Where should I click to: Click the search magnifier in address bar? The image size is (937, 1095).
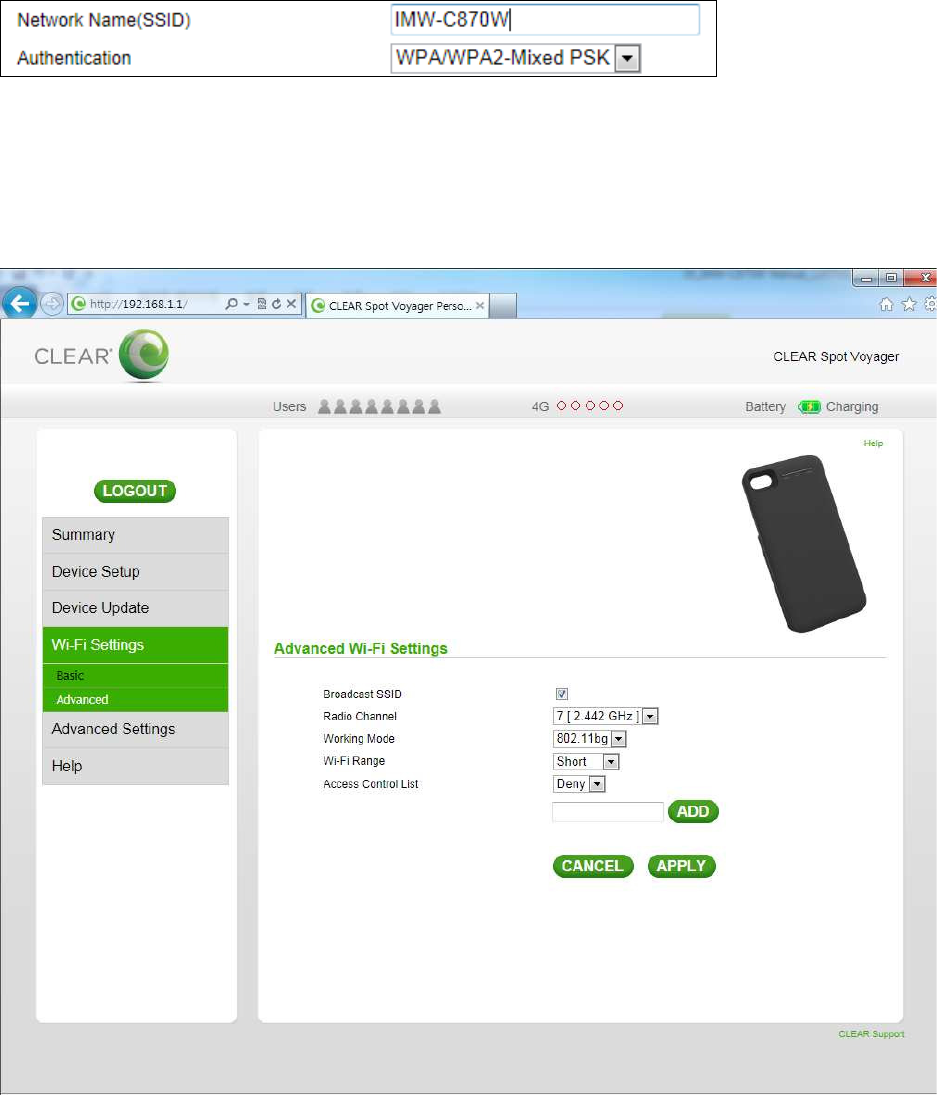(231, 304)
